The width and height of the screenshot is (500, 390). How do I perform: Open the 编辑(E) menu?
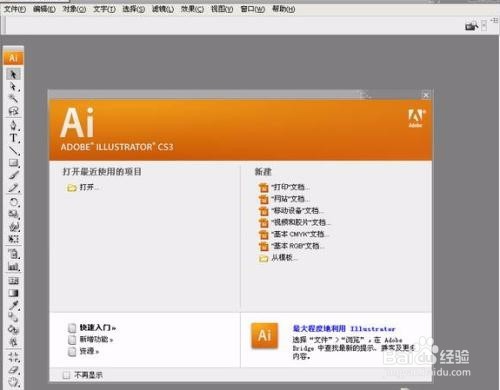coord(44,9)
